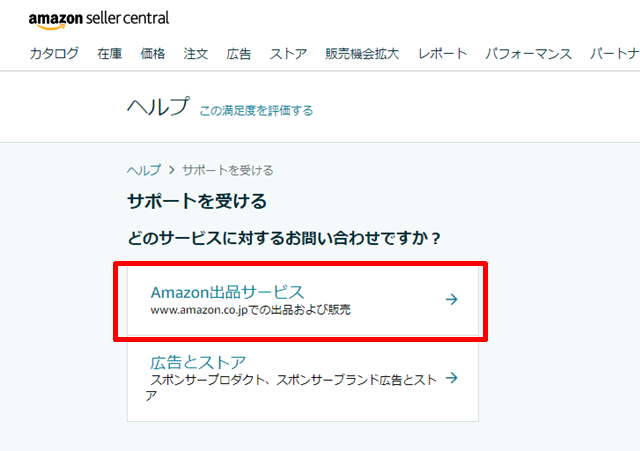
Task: Open the カタログ menu
Action: pyautogui.click(x=54, y=54)
